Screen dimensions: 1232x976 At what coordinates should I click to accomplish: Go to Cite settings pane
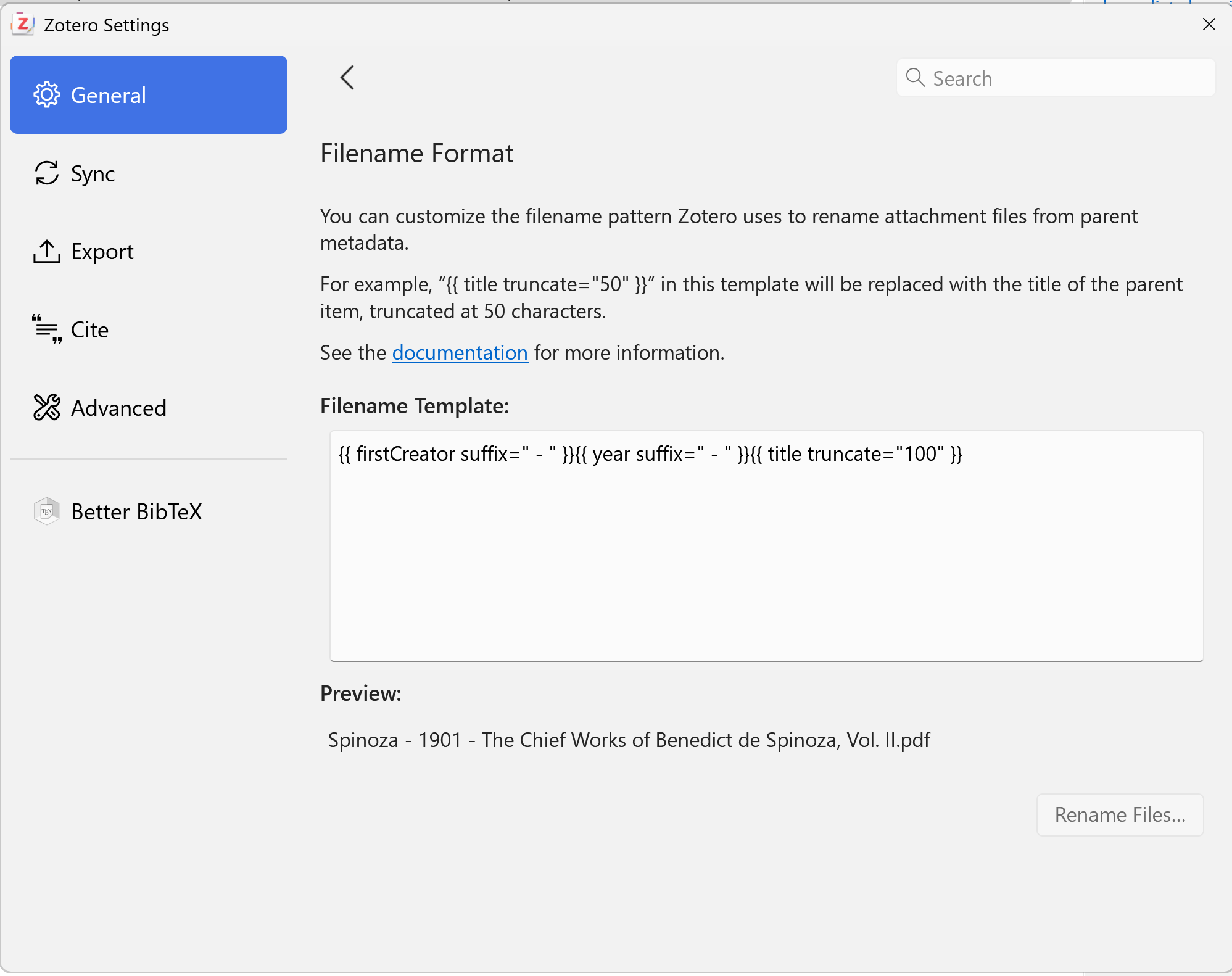(90, 329)
